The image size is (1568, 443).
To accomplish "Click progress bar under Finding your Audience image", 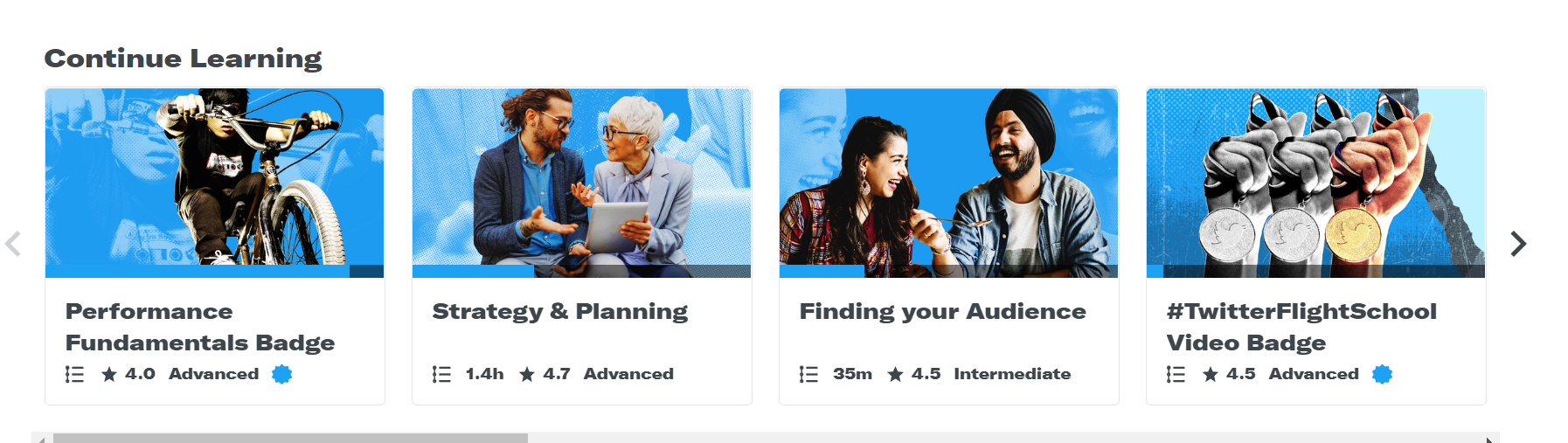I will pyautogui.click(x=948, y=271).
